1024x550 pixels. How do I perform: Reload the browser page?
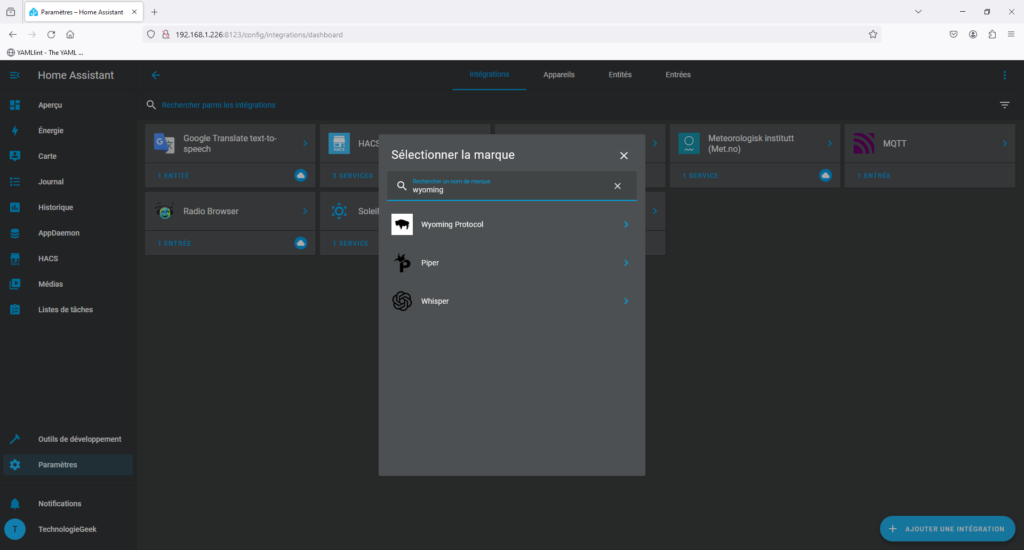tap(51, 35)
